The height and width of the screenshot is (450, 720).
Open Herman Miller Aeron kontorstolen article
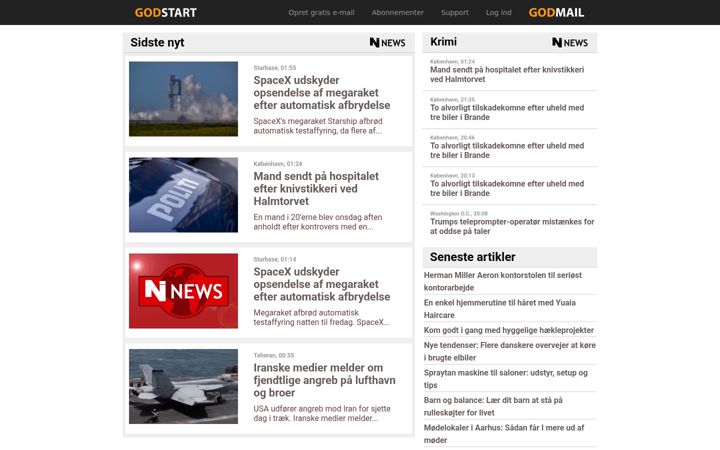503,281
